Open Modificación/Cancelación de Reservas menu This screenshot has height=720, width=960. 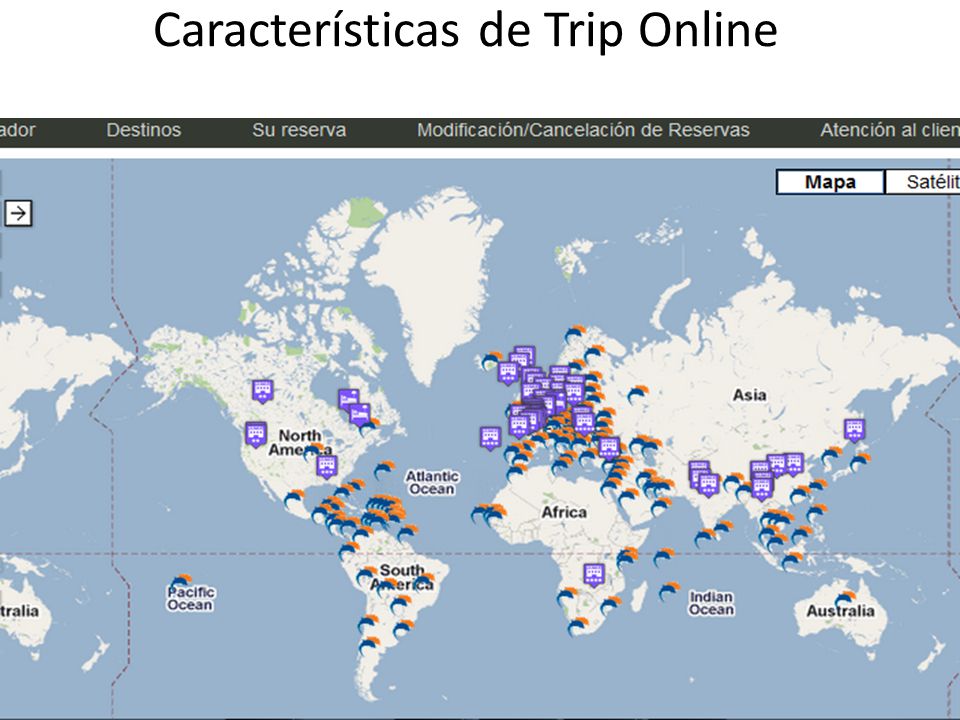pos(583,130)
